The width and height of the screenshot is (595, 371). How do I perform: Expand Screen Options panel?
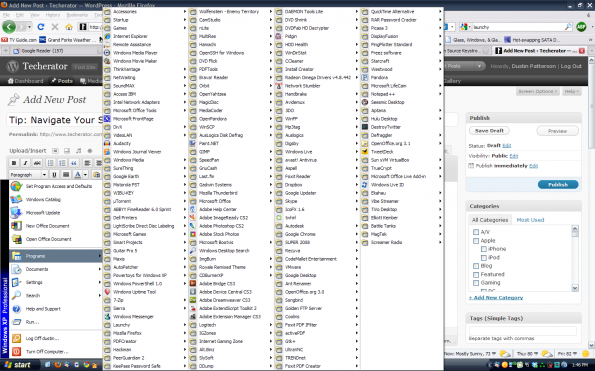point(538,91)
